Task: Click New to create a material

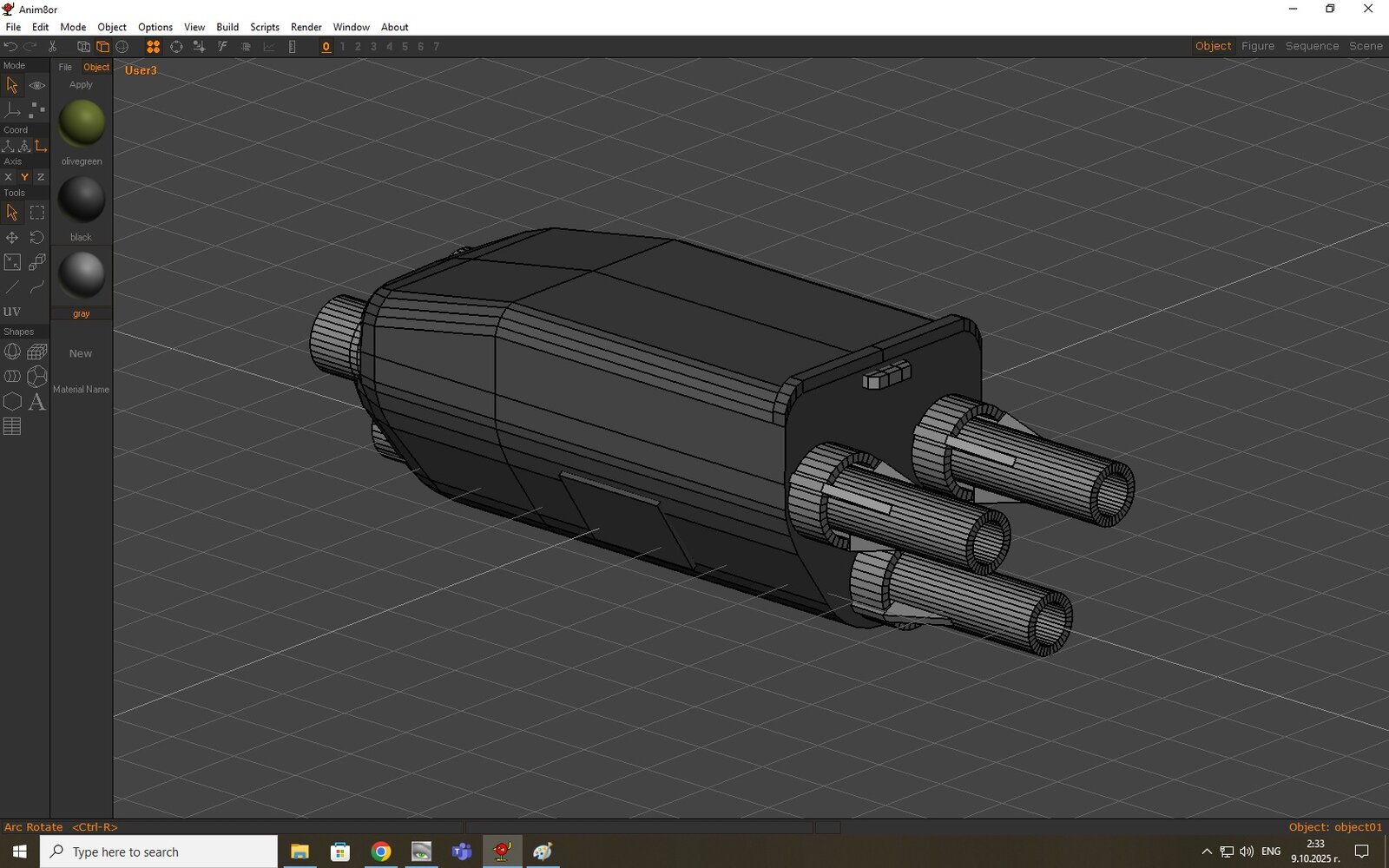Action: pyautogui.click(x=81, y=353)
